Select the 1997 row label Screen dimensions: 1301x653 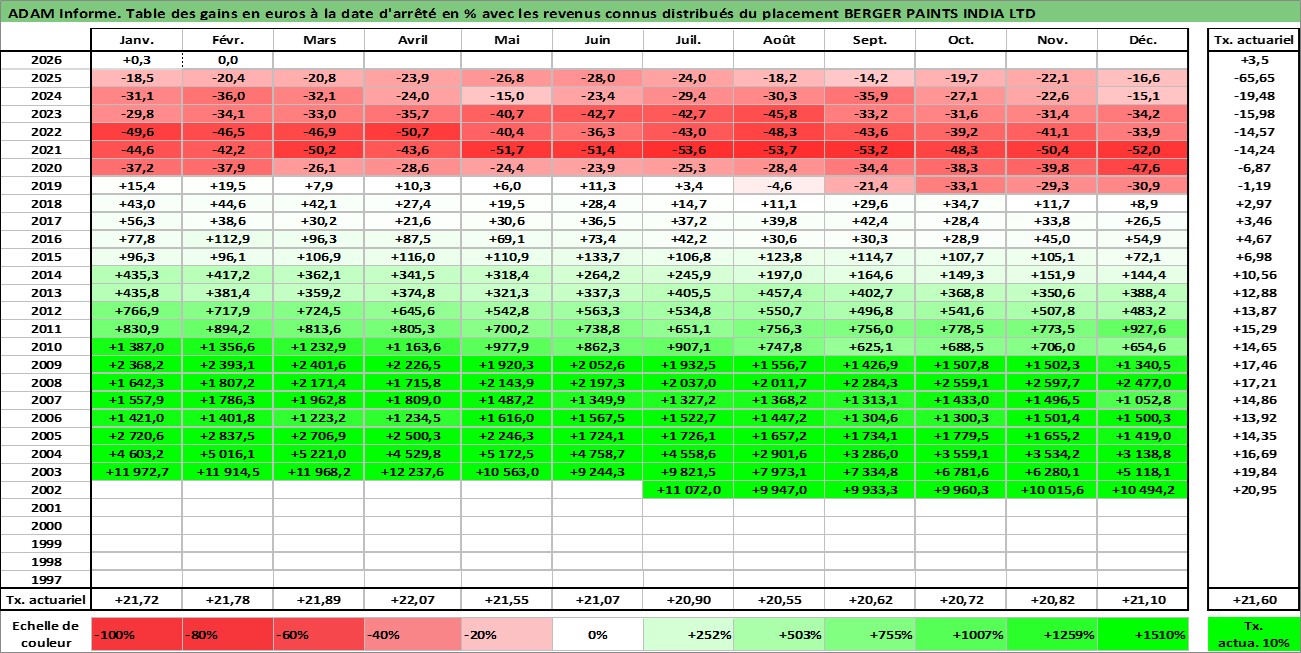(46, 580)
